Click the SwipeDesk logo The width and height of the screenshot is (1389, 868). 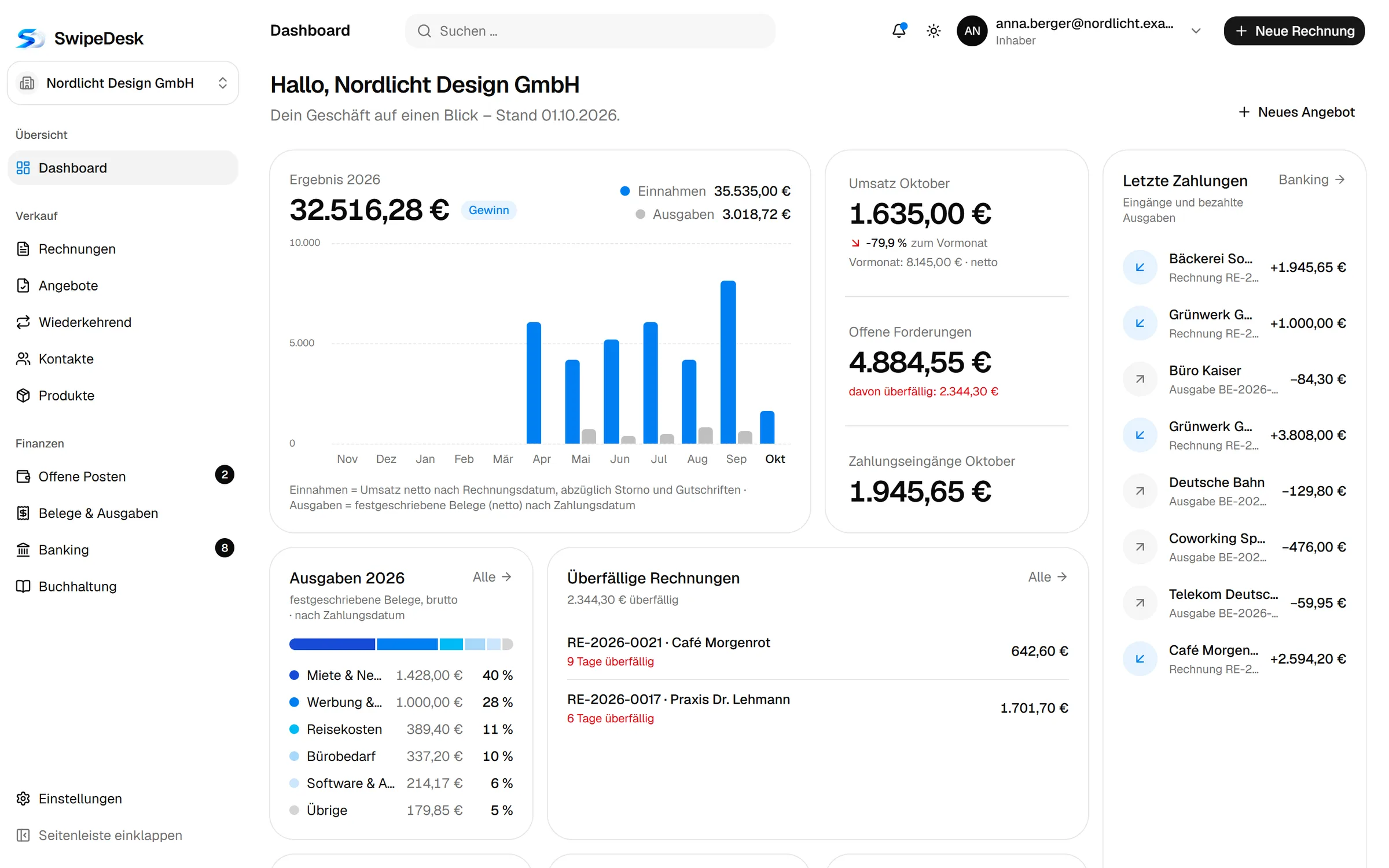point(80,38)
